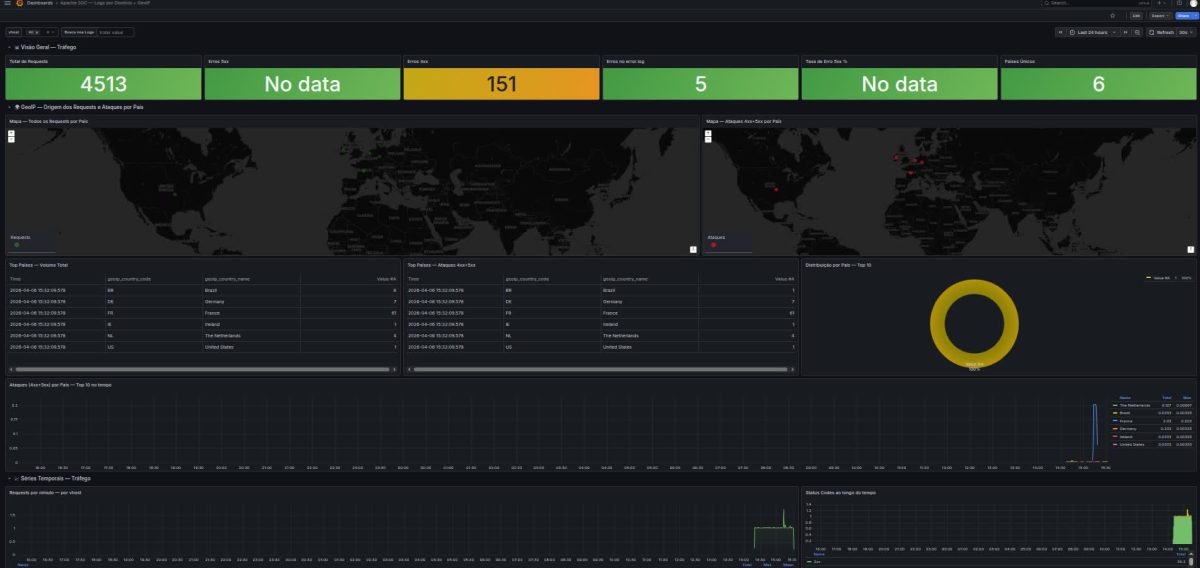Open the Grafana hamburger menu
Screen dimensions: 1200x568
7,3
